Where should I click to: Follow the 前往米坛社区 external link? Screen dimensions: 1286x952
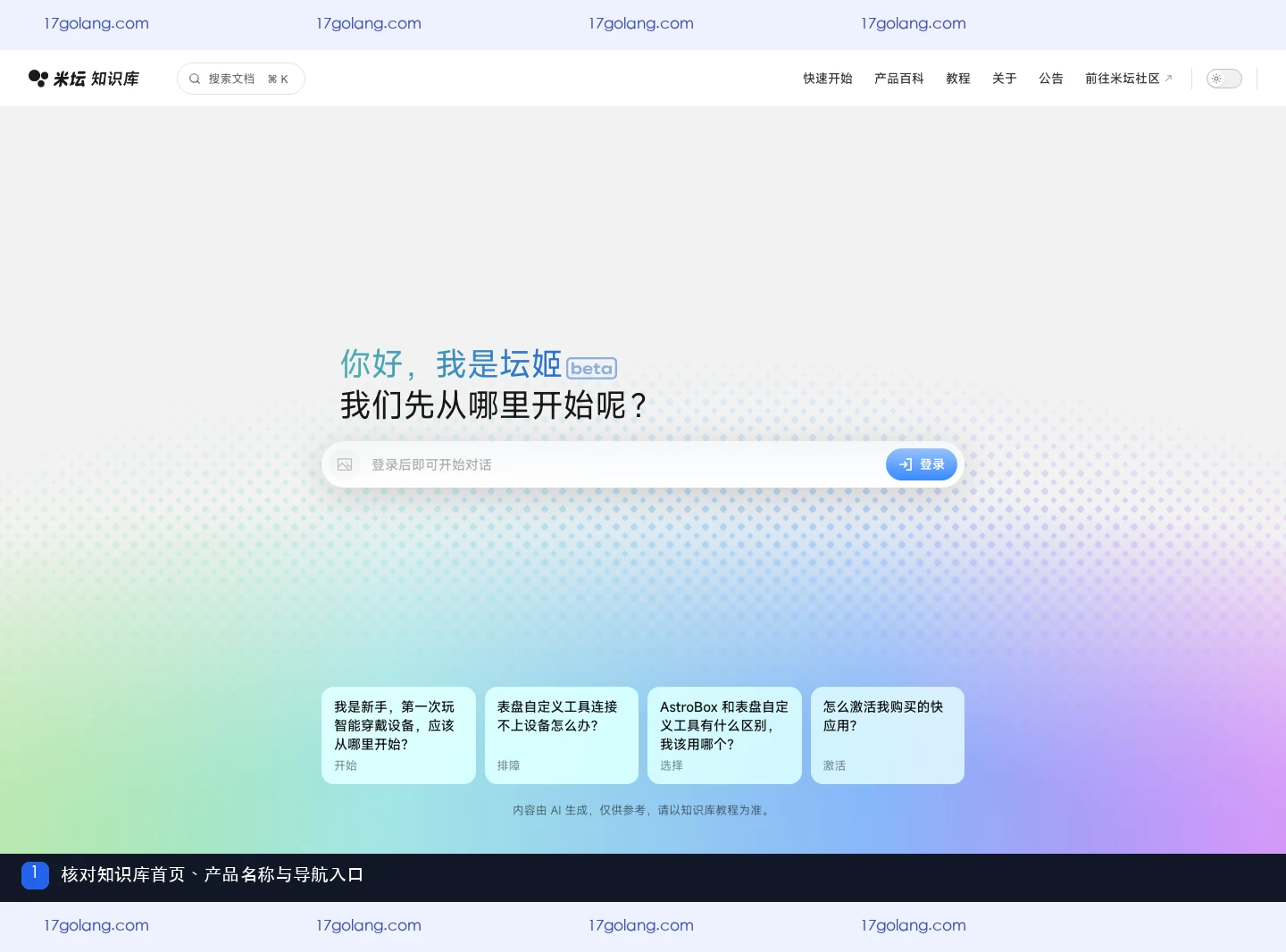pos(1129,79)
